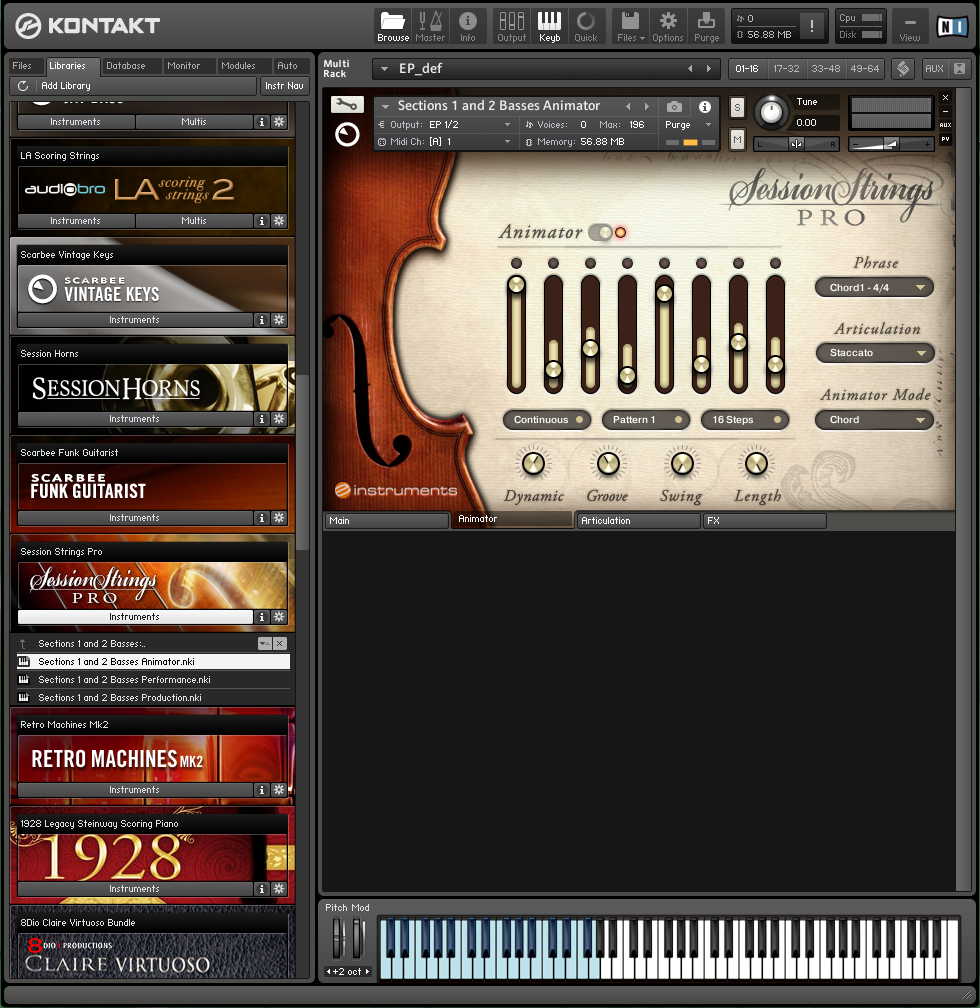Open the EP_def multi rack dropdown arrow

(x=385, y=68)
